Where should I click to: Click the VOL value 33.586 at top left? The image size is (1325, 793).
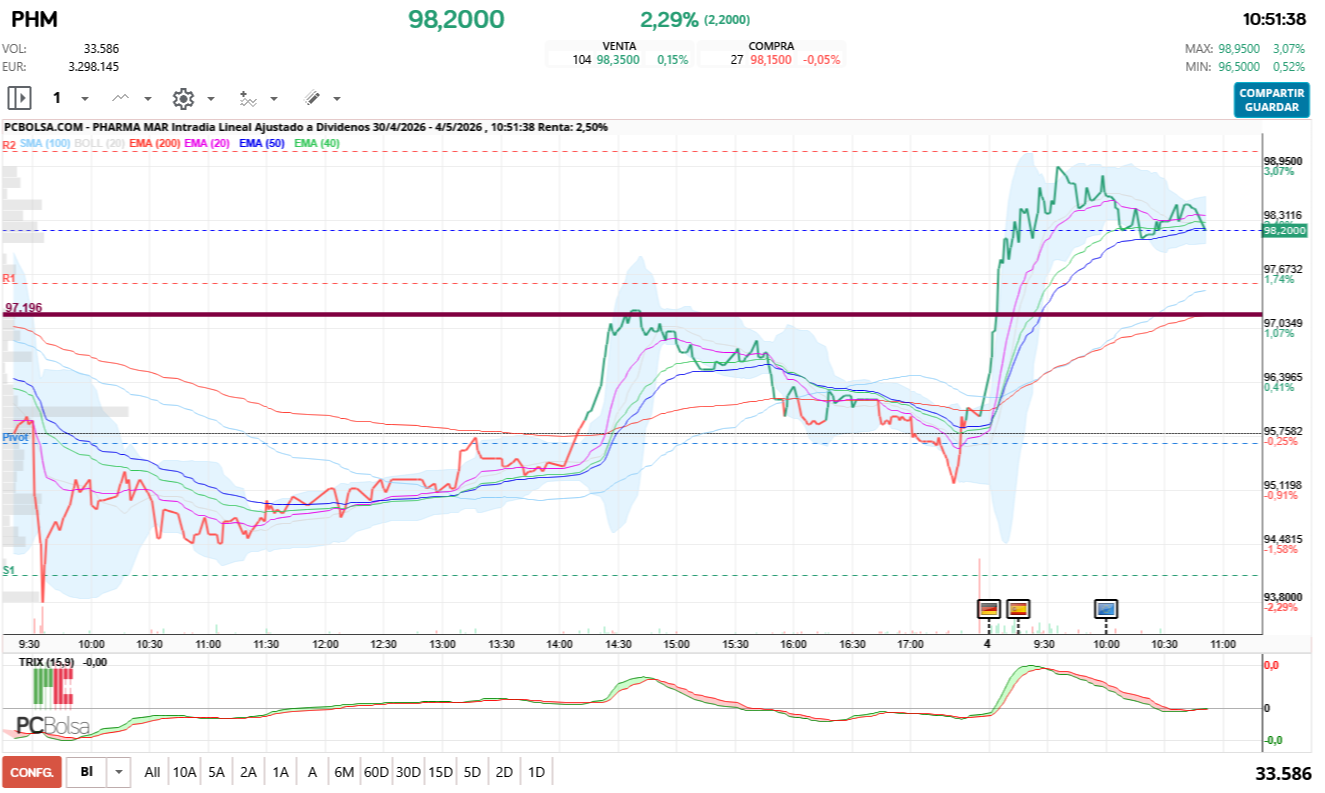[x=101, y=48]
